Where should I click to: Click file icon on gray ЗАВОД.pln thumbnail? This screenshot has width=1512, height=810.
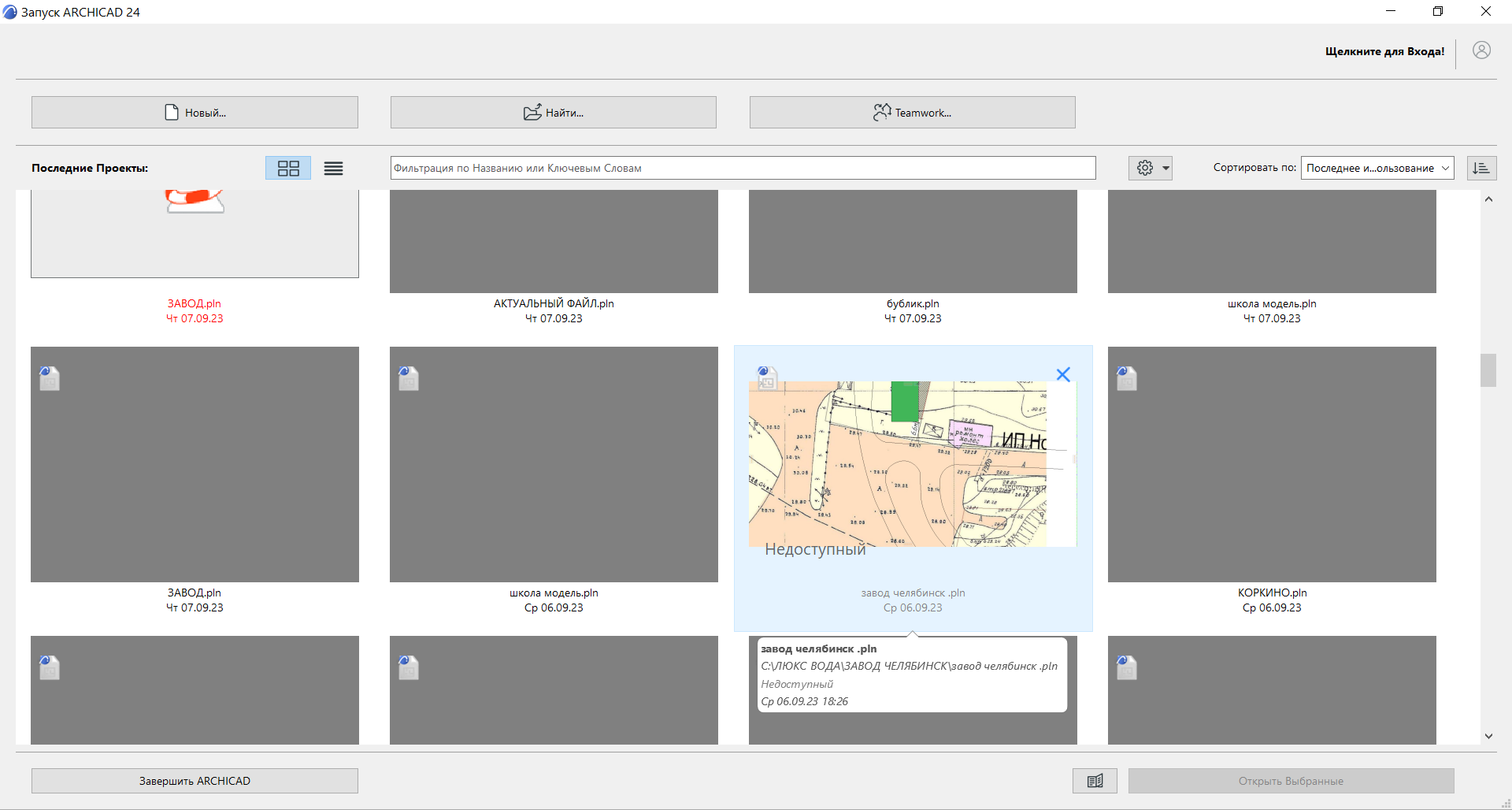point(49,378)
